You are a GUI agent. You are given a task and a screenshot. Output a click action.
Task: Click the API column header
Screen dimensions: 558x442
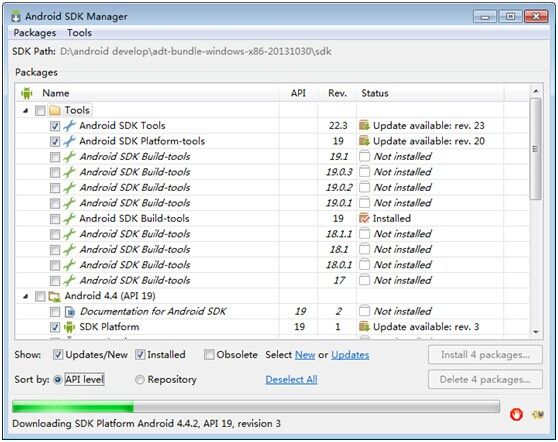pos(298,93)
